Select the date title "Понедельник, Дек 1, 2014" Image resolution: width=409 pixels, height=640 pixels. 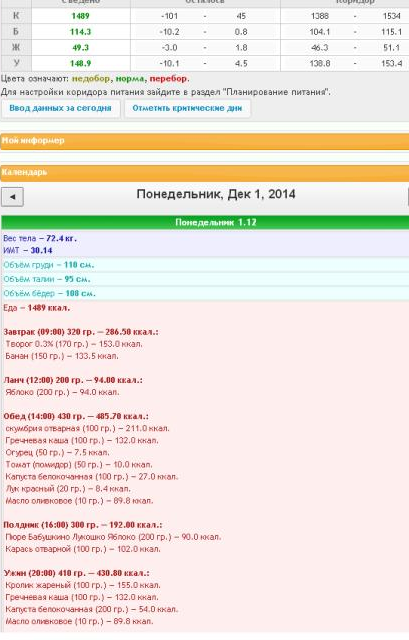[x=216, y=194]
